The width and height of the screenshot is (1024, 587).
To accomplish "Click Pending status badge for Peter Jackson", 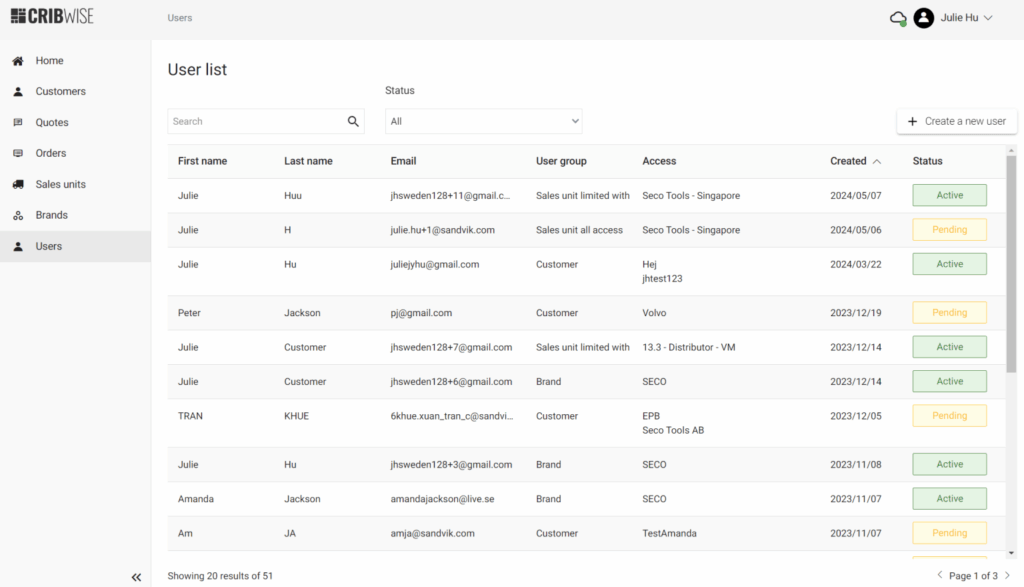I will point(949,313).
